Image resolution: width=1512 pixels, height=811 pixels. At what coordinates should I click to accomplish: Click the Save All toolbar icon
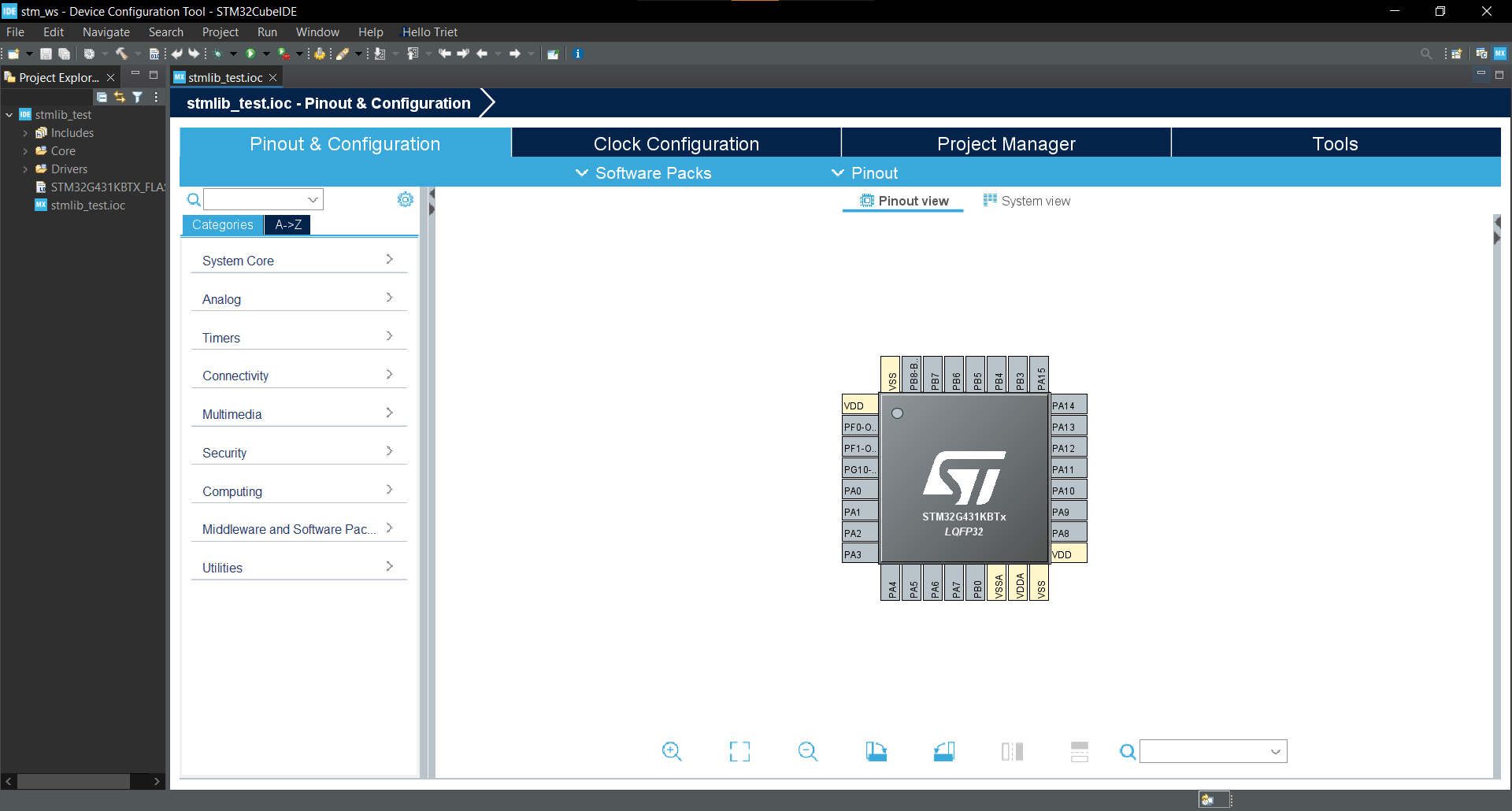tap(65, 54)
